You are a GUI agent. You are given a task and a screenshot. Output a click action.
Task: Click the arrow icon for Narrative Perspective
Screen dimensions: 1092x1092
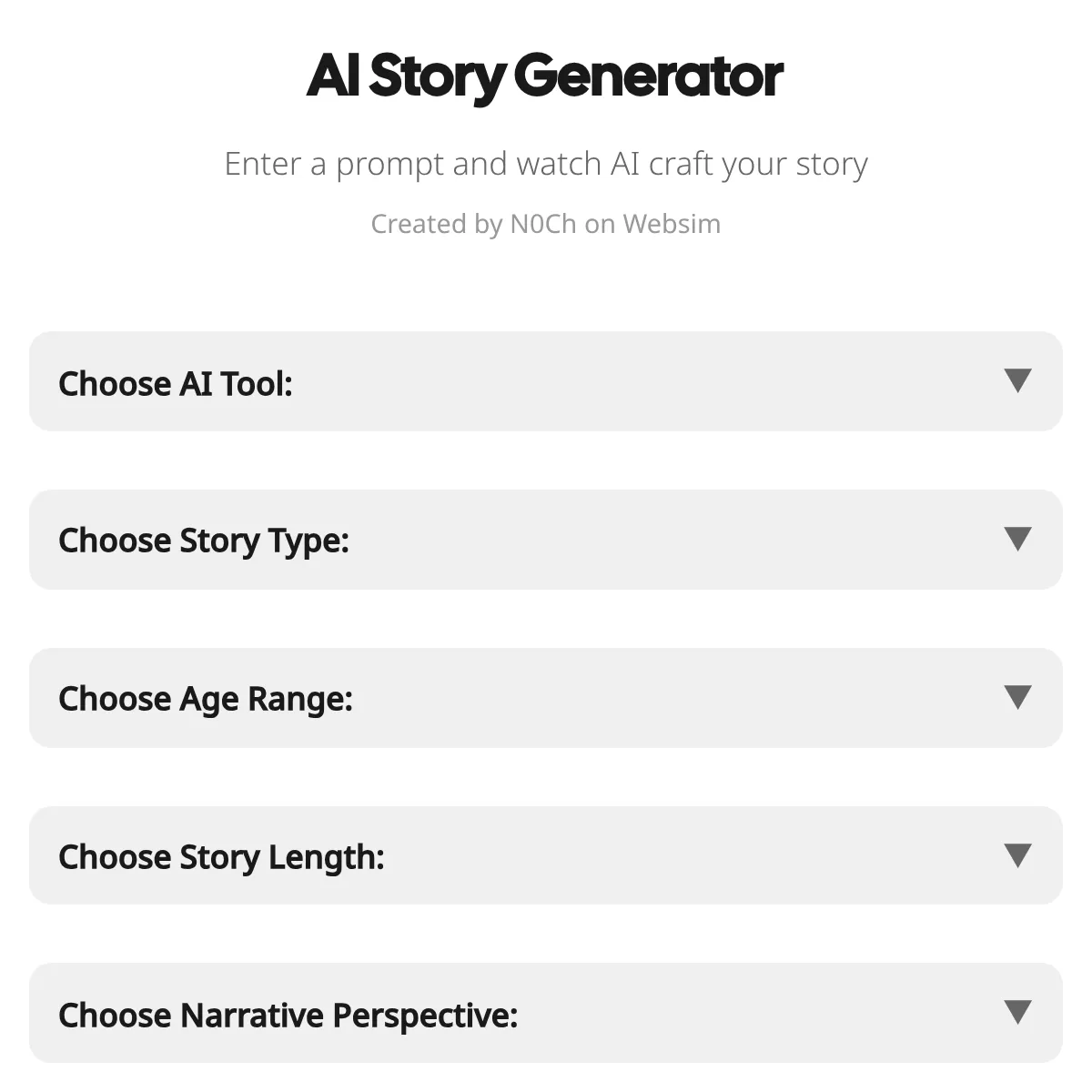click(x=1017, y=1012)
